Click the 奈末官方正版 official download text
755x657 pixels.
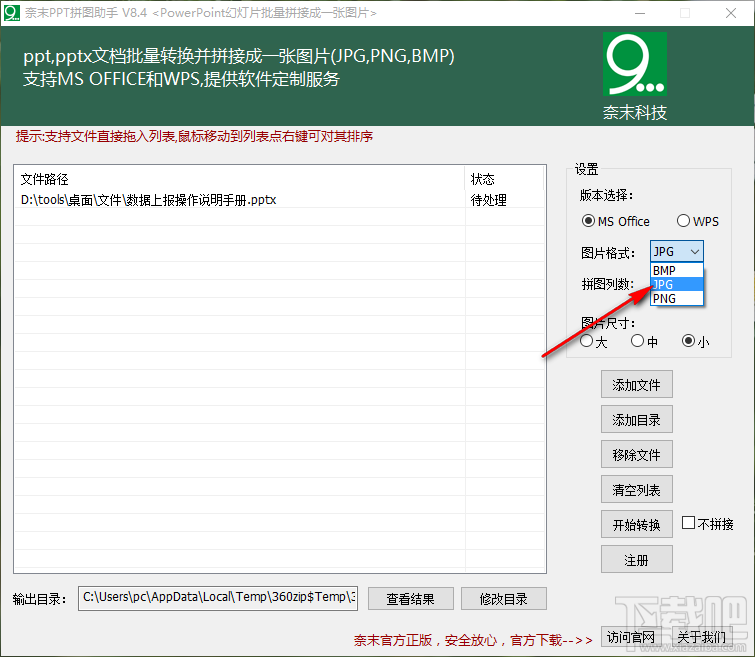click(x=473, y=640)
